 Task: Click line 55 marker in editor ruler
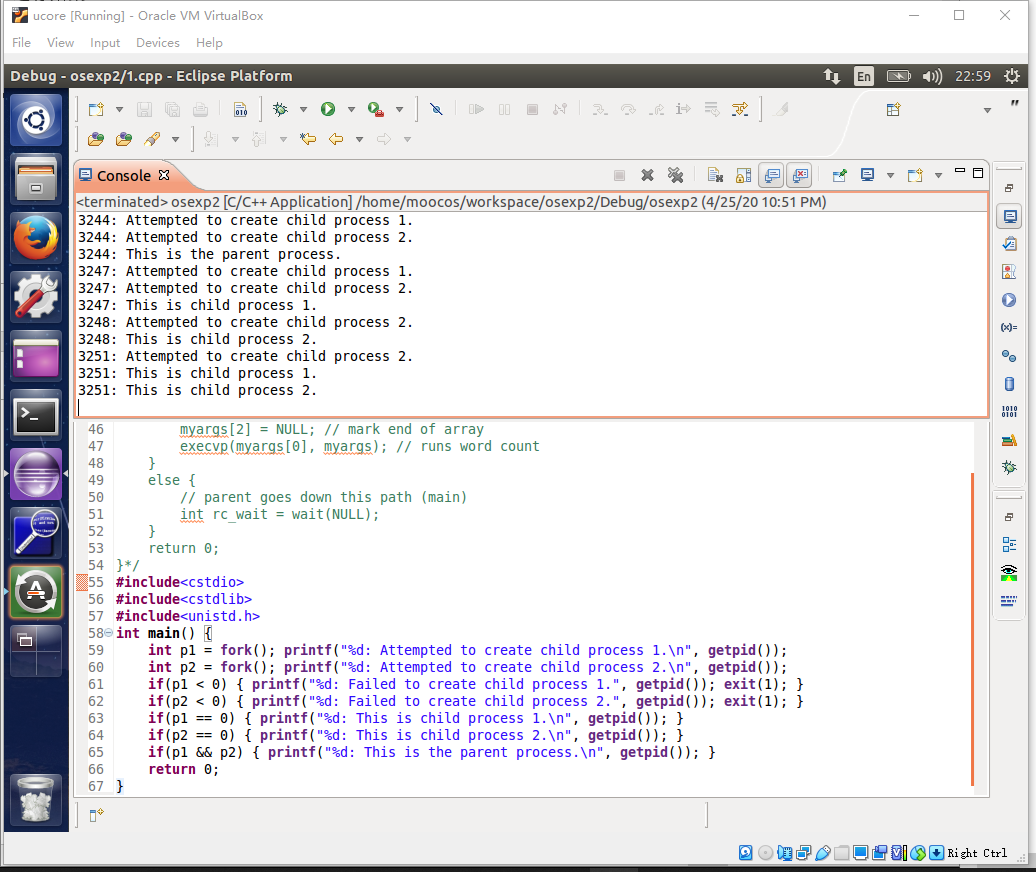coord(82,582)
